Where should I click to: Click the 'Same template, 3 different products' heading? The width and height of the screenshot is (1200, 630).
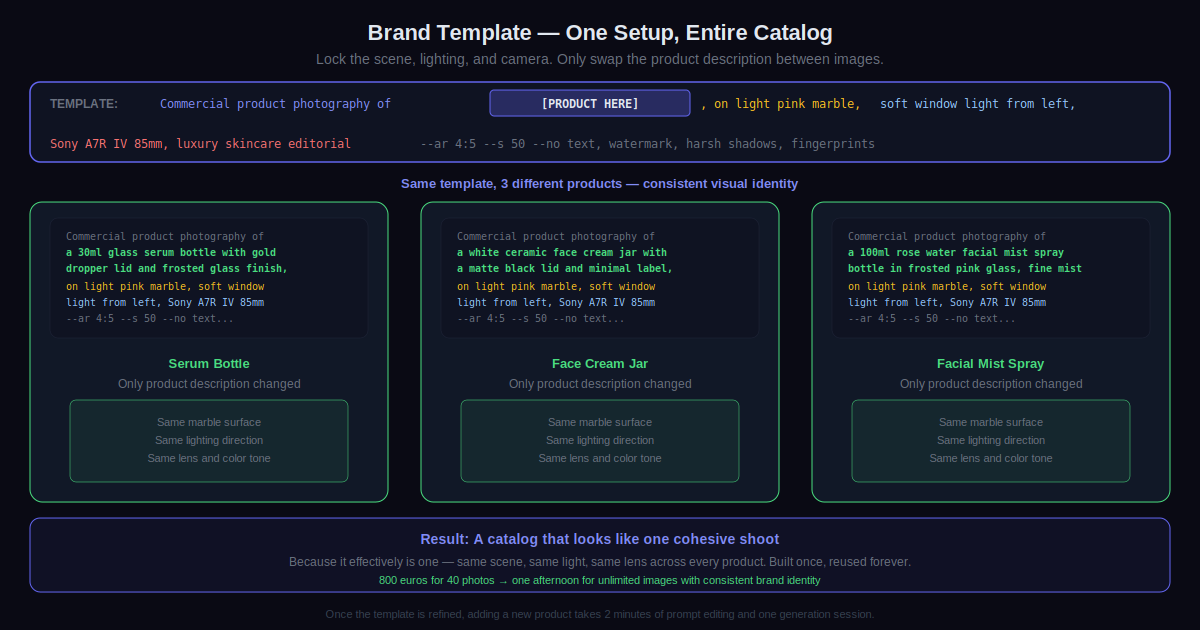coord(600,184)
